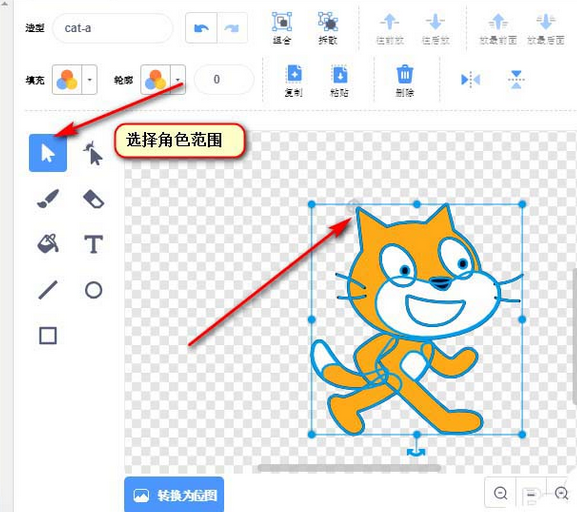Flip the costume horizontally

(x=471, y=80)
